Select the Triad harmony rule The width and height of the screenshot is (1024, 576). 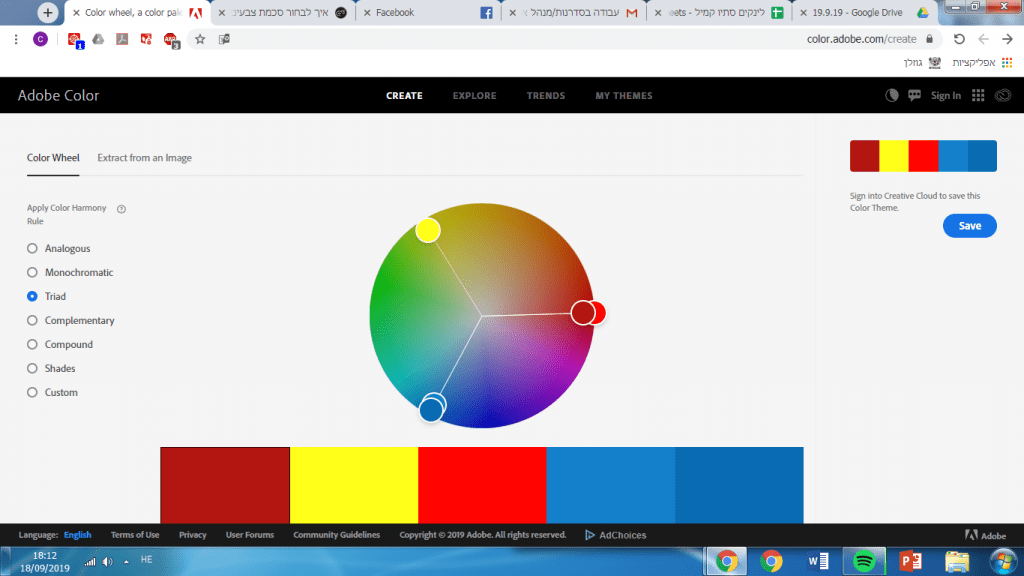coord(32,296)
